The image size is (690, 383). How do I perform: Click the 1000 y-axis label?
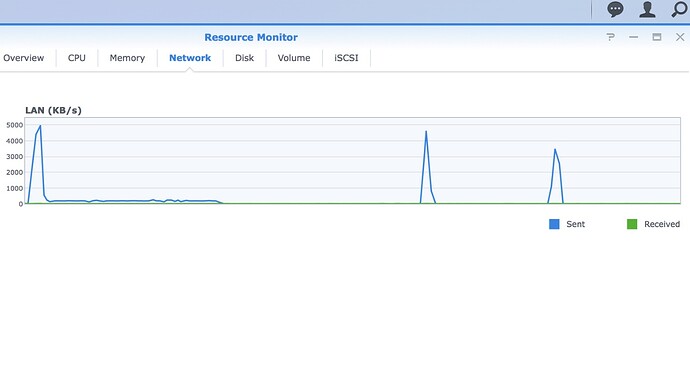[15, 188]
